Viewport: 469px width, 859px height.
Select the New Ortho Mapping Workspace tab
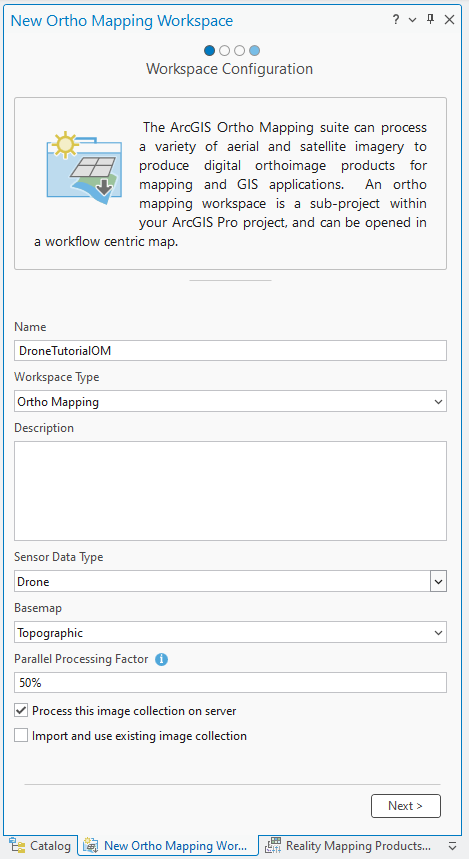pos(169,845)
